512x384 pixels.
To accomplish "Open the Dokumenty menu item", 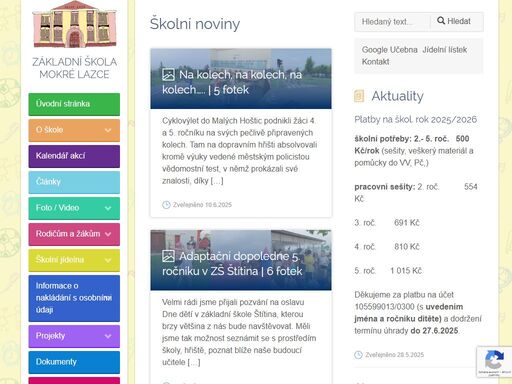I will (74, 362).
